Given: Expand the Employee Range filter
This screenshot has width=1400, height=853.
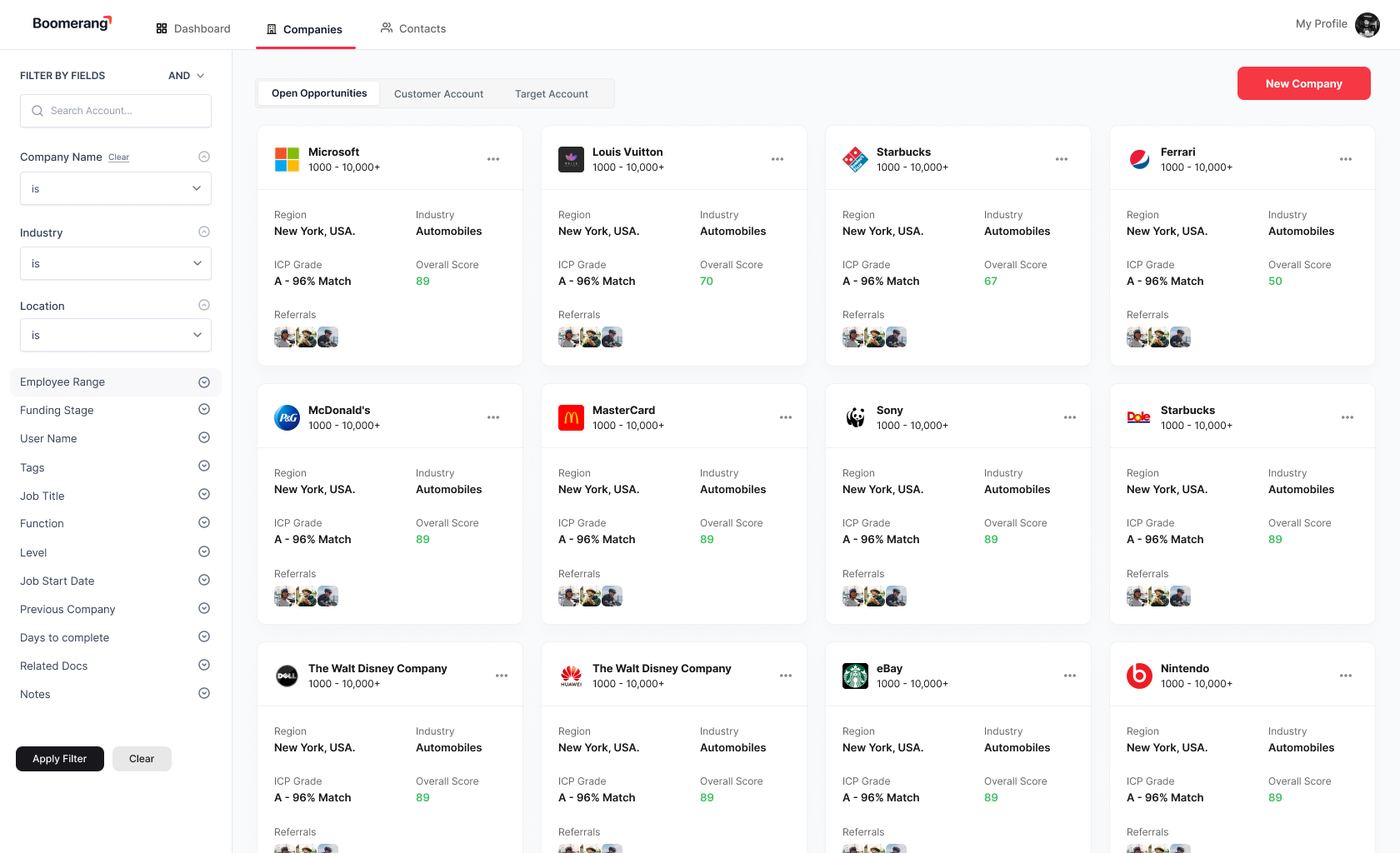Looking at the screenshot, I should 204,382.
